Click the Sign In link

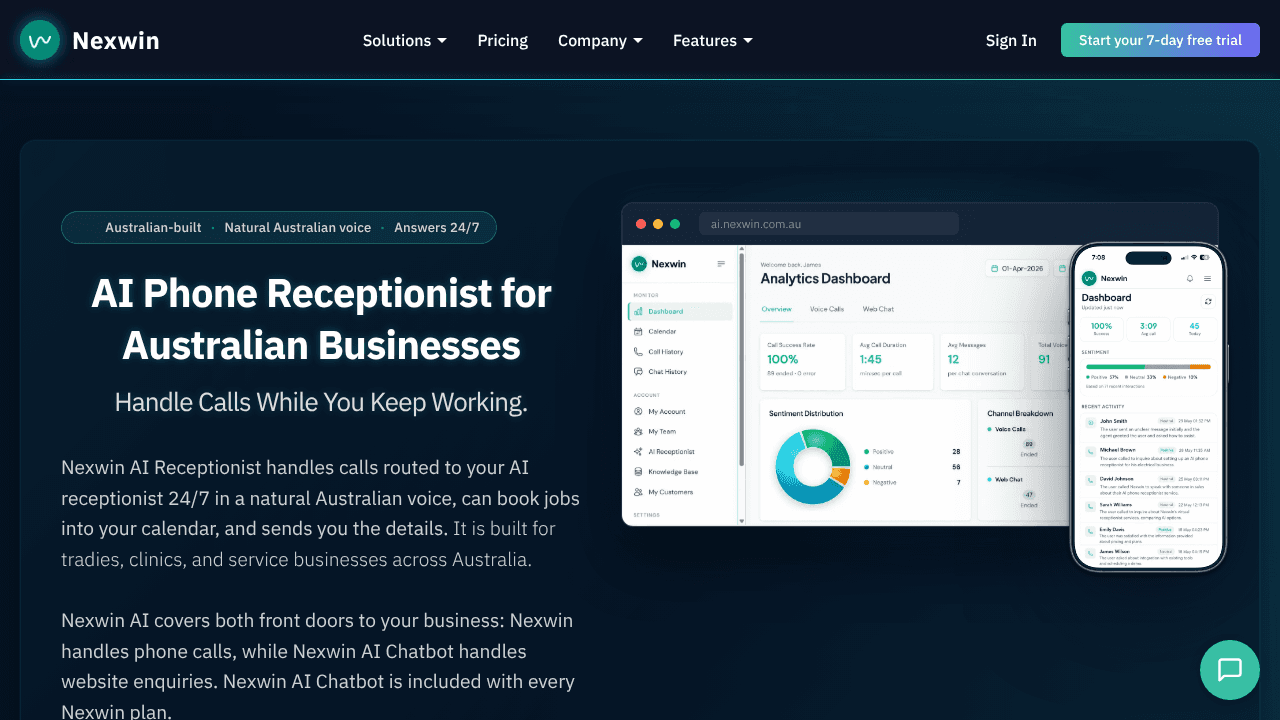click(1011, 40)
